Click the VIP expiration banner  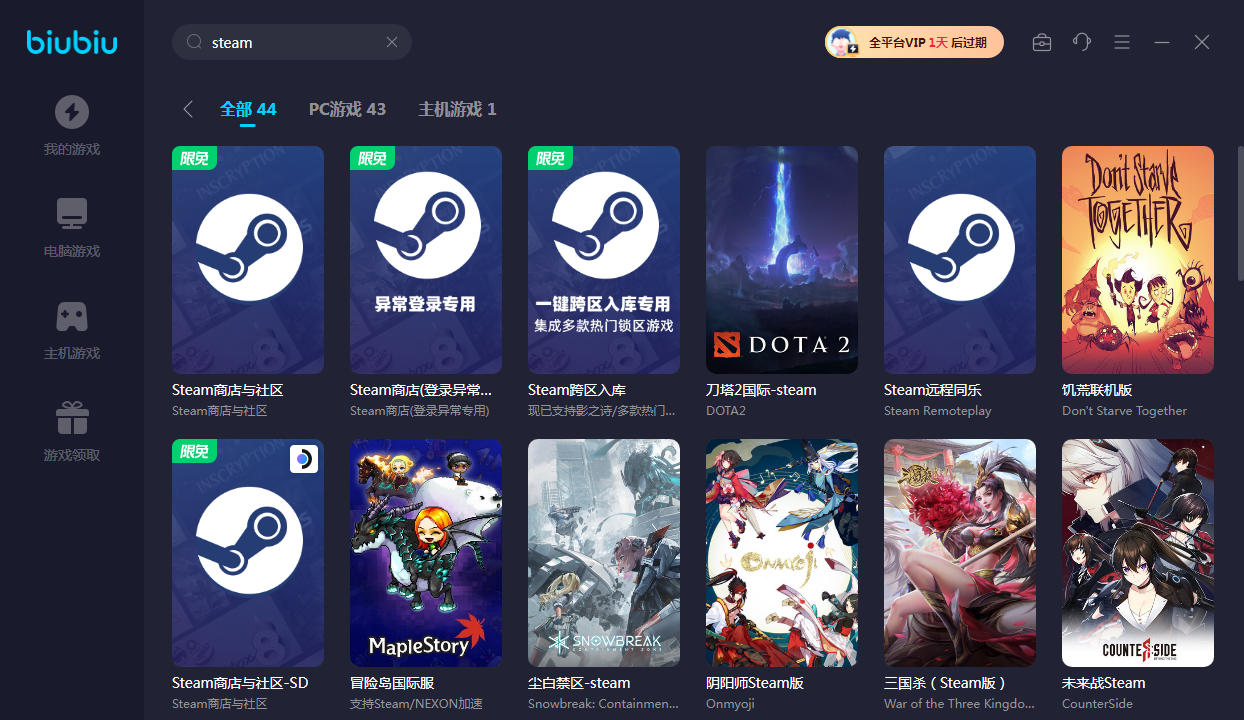coord(914,42)
